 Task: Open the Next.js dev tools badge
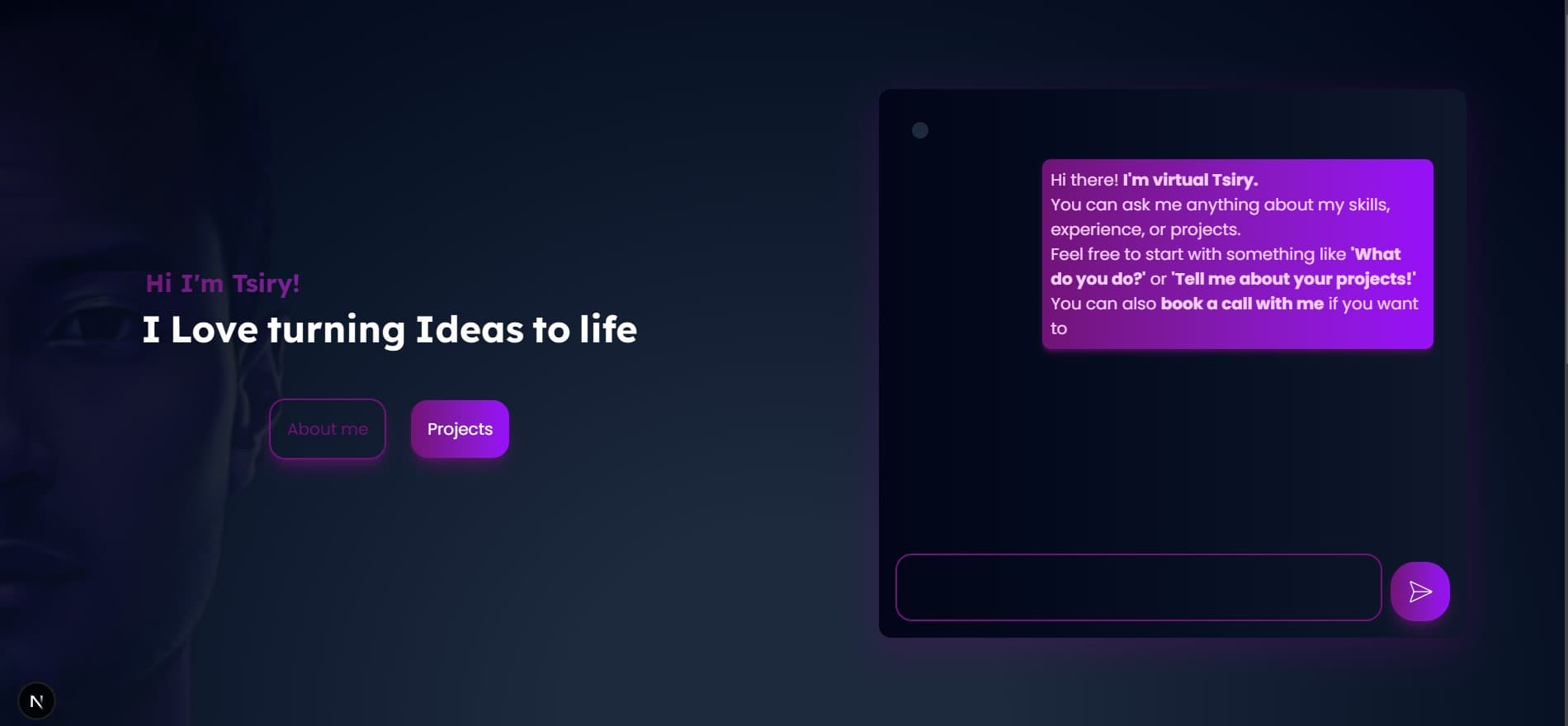36,701
